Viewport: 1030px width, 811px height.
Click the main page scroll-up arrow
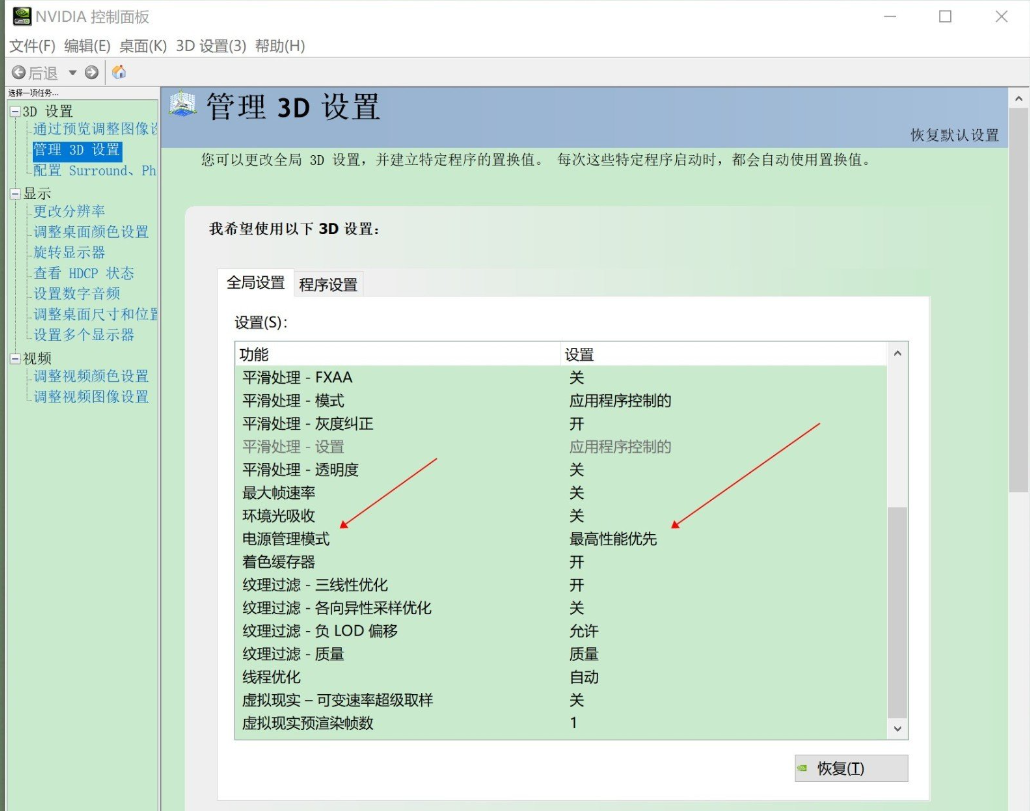point(1018,99)
